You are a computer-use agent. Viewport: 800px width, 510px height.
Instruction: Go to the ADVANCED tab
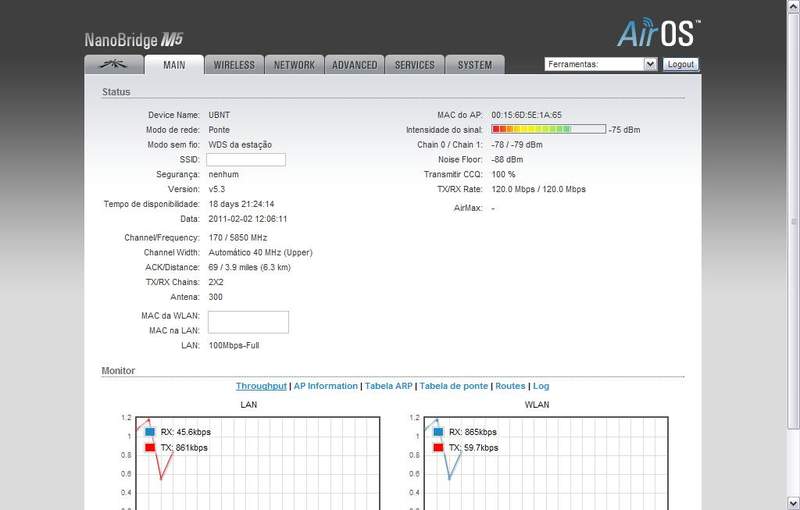click(355, 65)
